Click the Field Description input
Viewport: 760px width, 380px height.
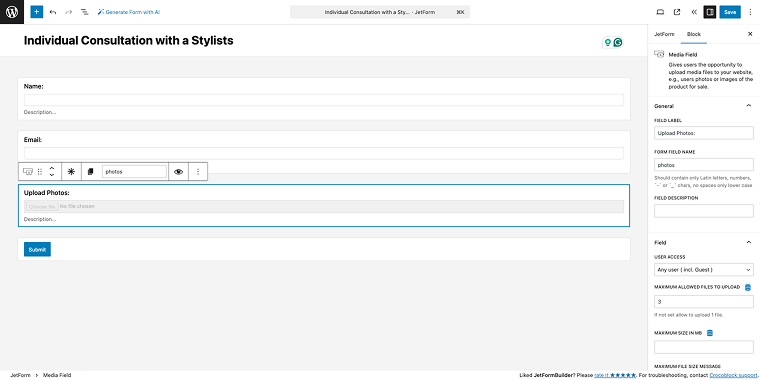pyautogui.click(x=704, y=211)
